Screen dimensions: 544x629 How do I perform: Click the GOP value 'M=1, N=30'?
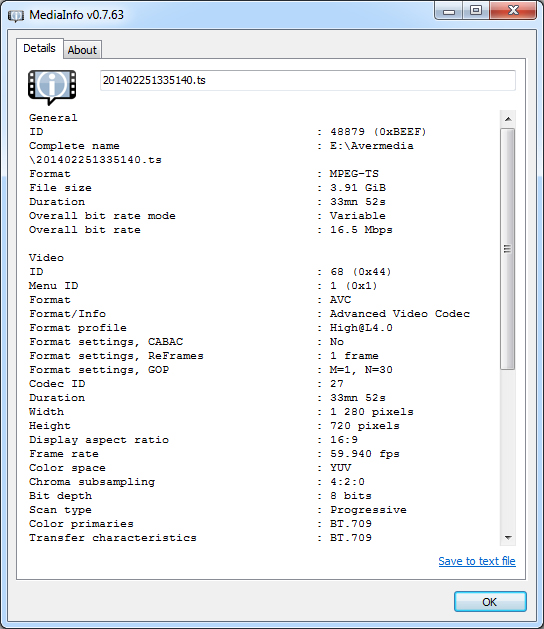coord(361,370)
